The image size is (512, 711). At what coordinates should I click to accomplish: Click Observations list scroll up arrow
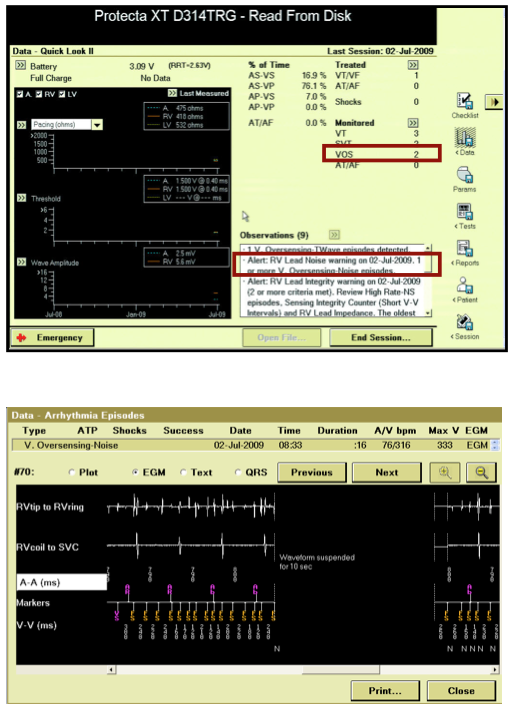pos(427,248)
